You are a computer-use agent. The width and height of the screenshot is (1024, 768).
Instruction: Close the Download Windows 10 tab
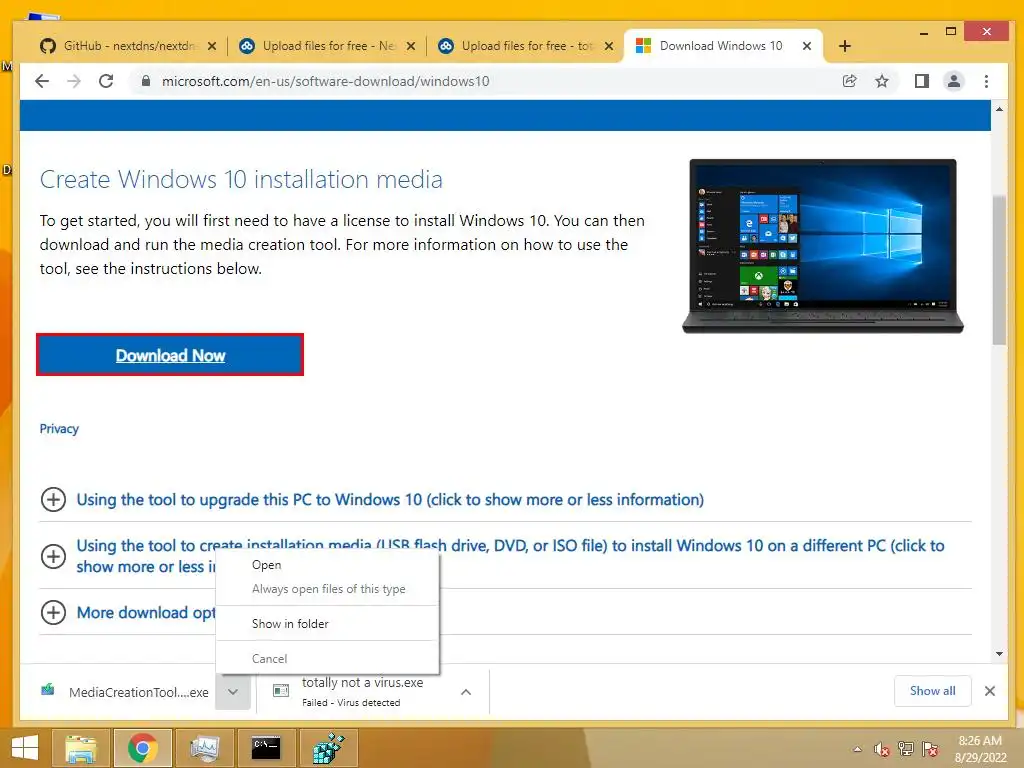(807, 46)
